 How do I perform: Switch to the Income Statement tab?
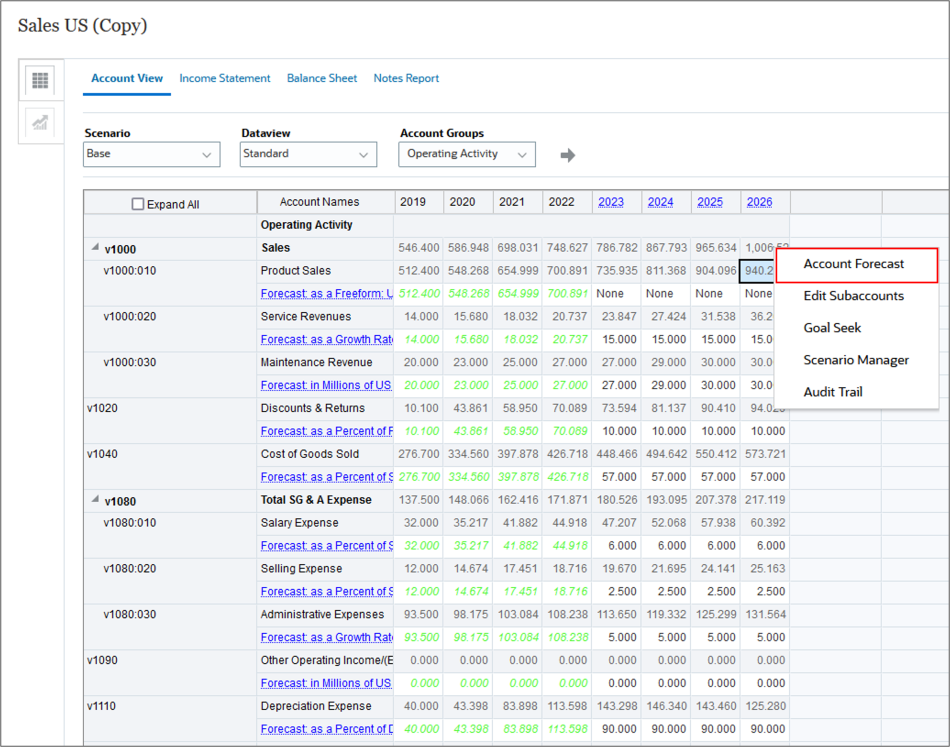(224, 77)
